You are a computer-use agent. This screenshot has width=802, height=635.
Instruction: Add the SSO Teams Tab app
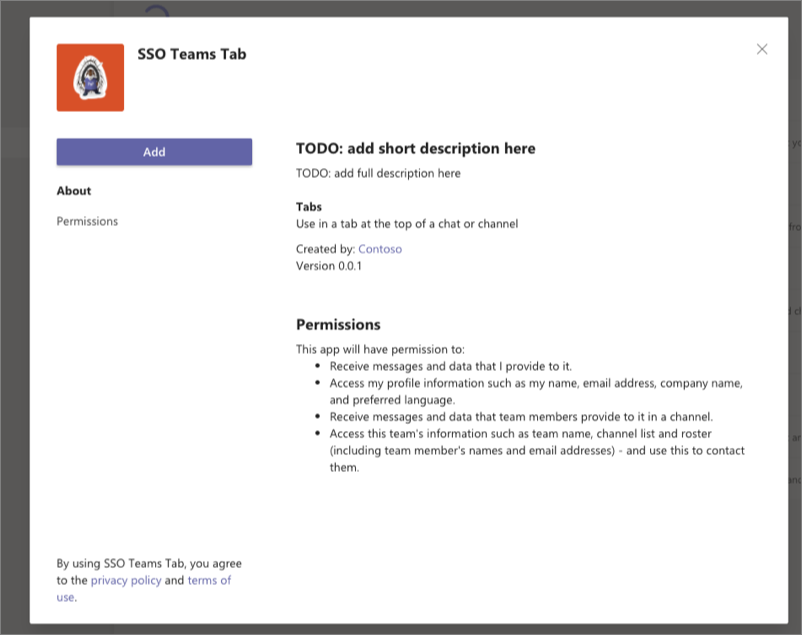(154, 151)
